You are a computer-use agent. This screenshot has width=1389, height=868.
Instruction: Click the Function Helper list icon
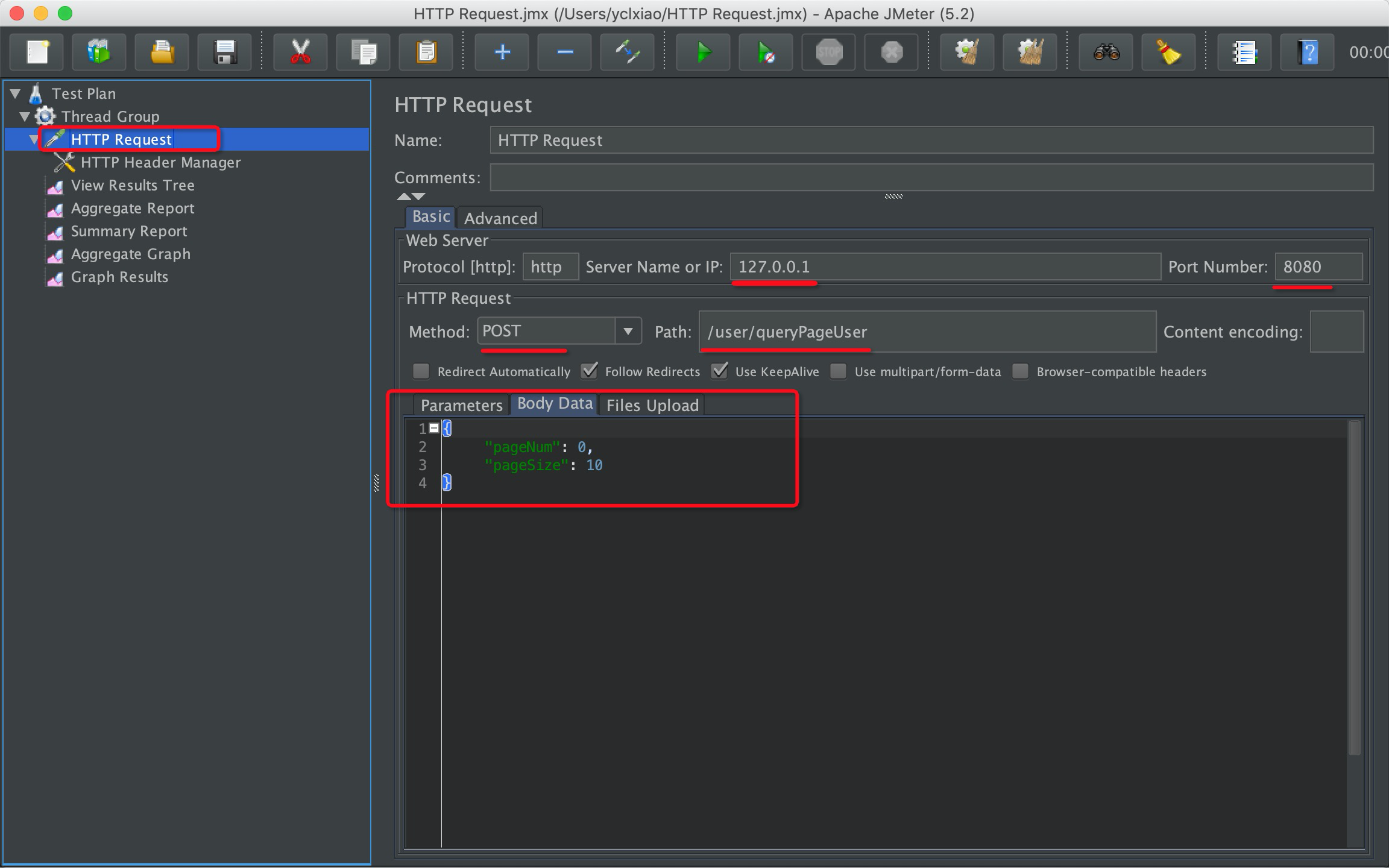click(1244, 52)
